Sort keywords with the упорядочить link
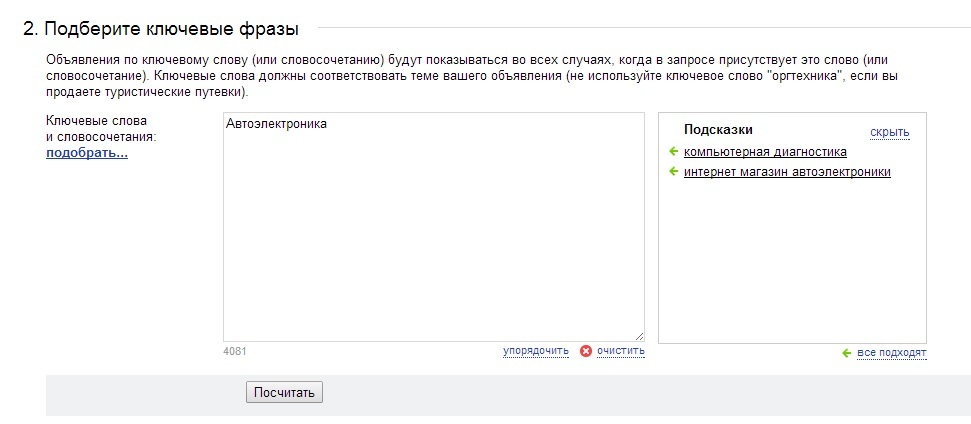 tap(536, 351)
